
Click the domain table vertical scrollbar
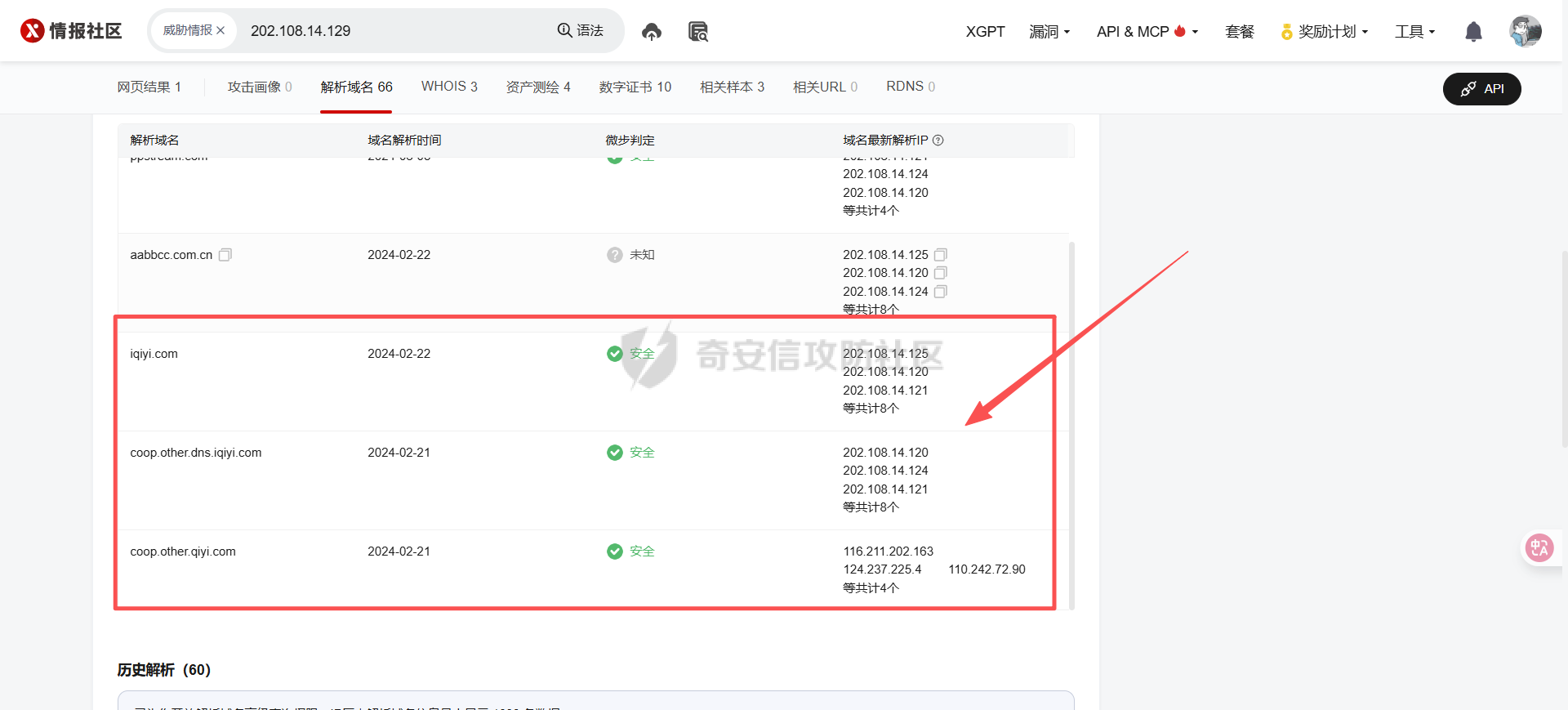[x=1071, y=409]
